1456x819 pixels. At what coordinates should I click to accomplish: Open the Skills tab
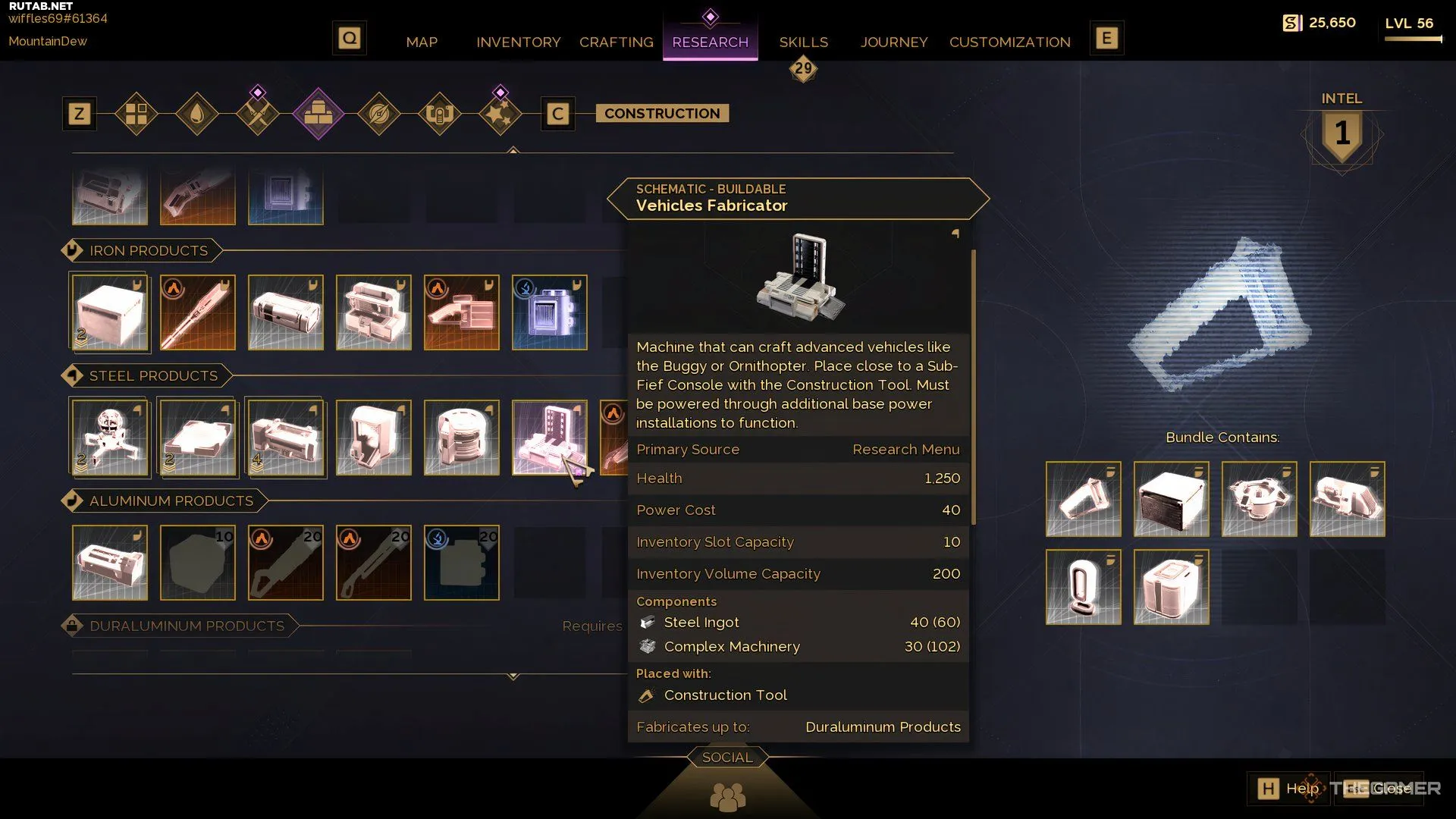click(x=804, y=42)
